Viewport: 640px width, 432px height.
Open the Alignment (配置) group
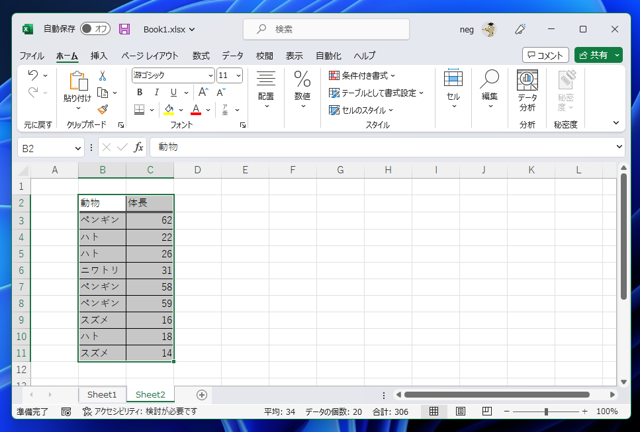(x=266, y=89)
